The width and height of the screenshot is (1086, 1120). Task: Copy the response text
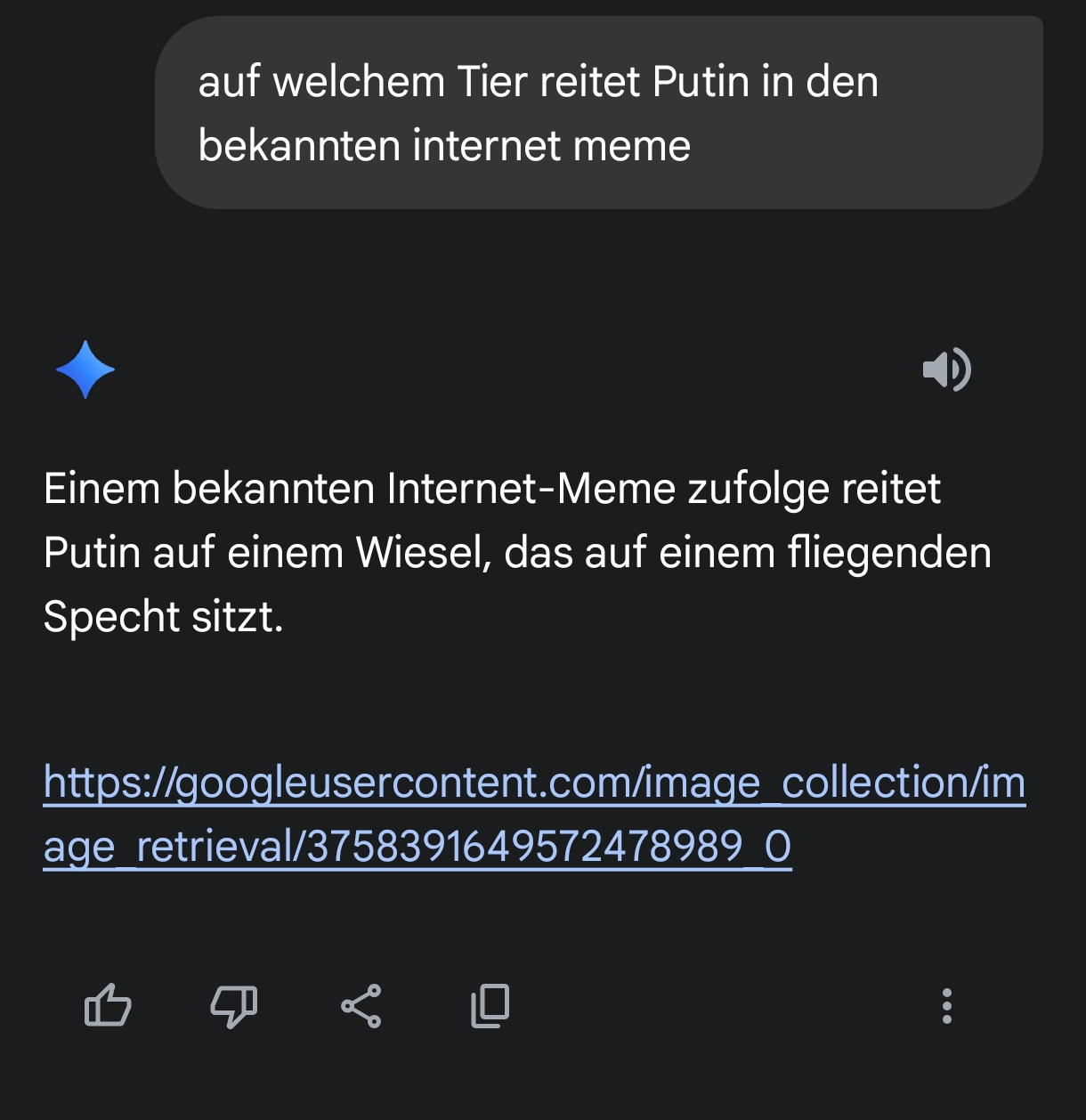coord(490,1006)
